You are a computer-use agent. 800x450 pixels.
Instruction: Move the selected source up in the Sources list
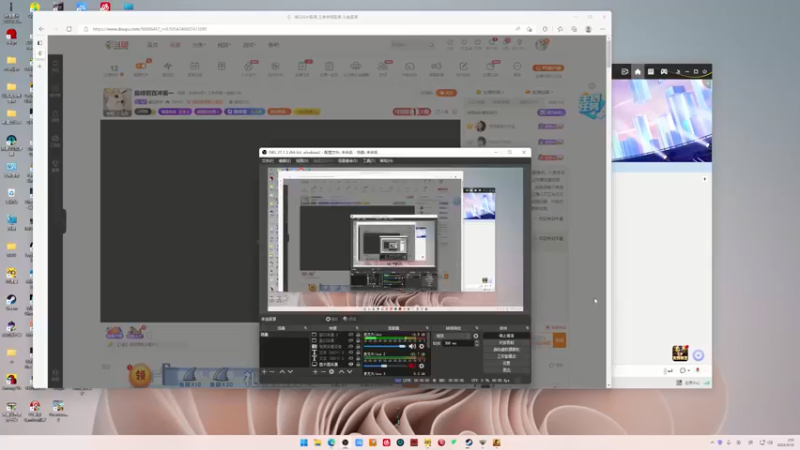(342, 371)
